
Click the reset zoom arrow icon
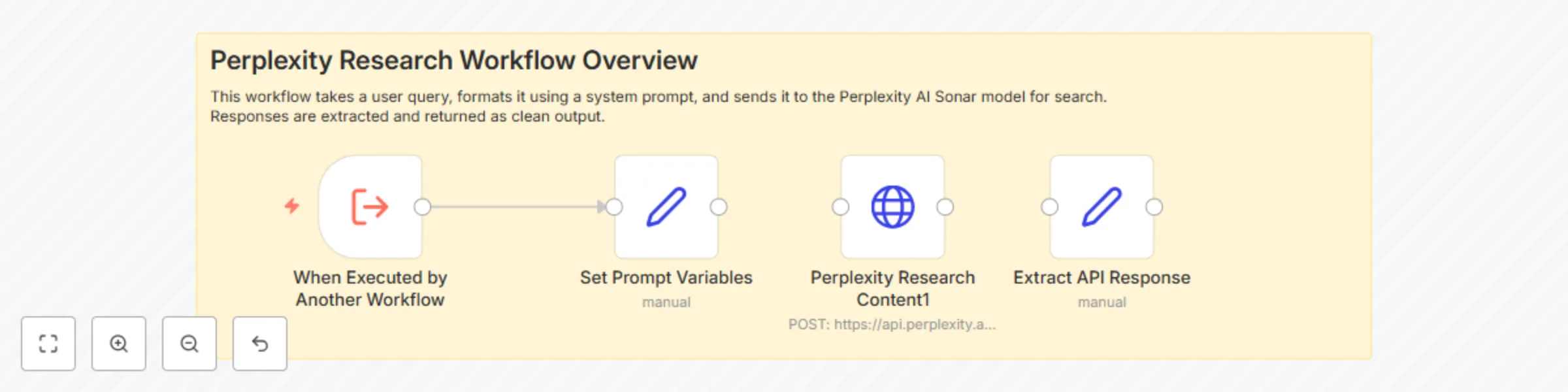(259, 344)
